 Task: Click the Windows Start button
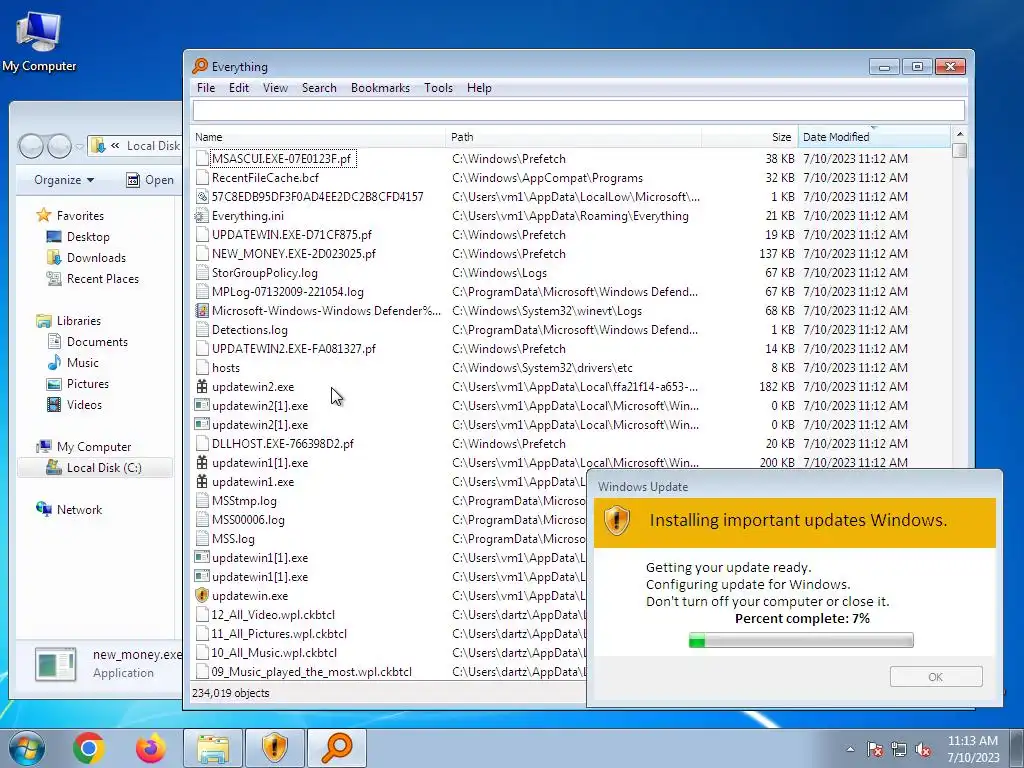[26, 748]
